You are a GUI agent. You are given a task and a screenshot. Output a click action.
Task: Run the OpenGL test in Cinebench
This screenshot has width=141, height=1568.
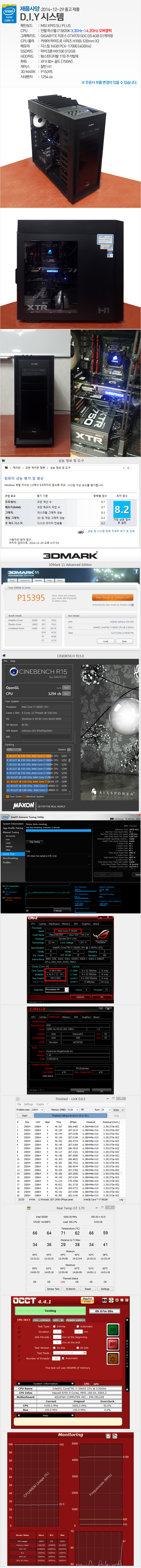pos(66,688)
